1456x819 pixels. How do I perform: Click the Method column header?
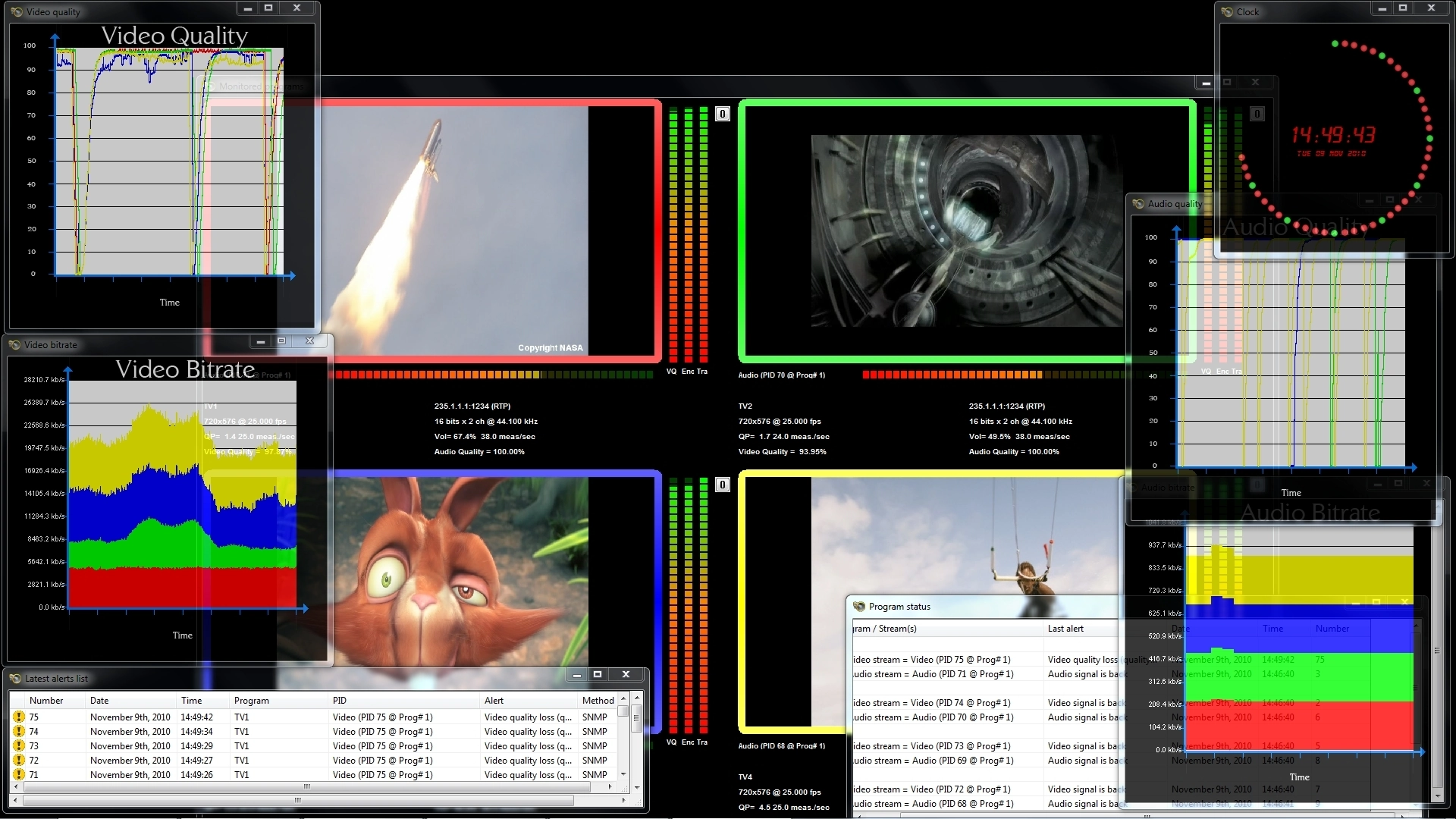598,701
